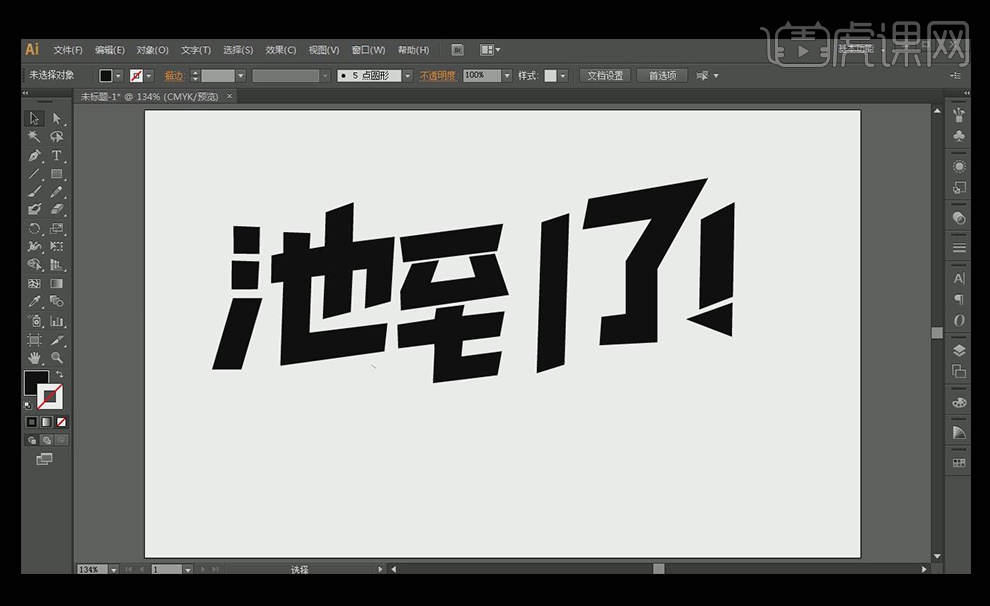Open the 样式 graphic style dropdown
The image size is (990, 606).
pyautogui.click(x=563, y=76)
